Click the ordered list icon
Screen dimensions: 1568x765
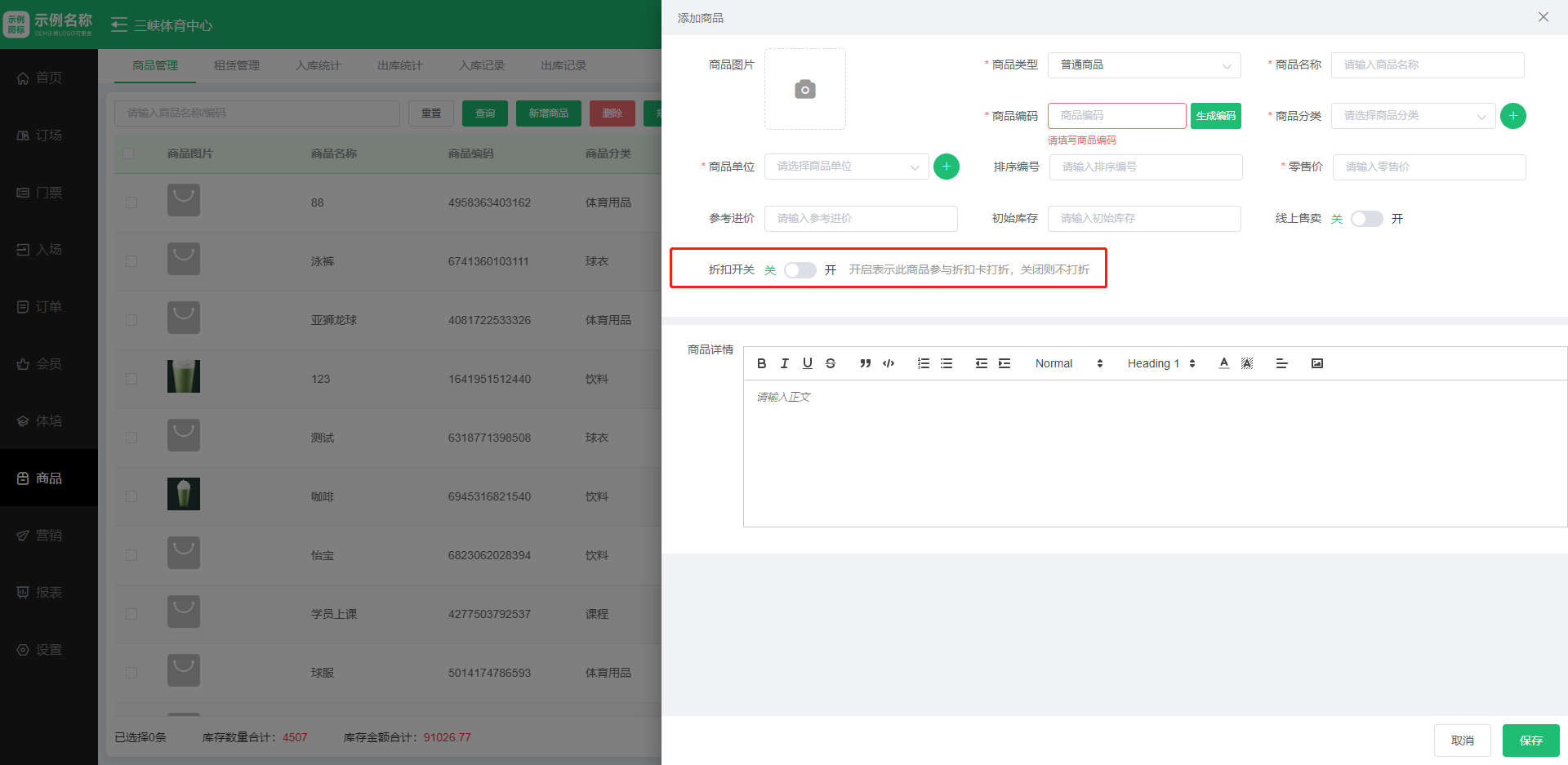[923, 363]
